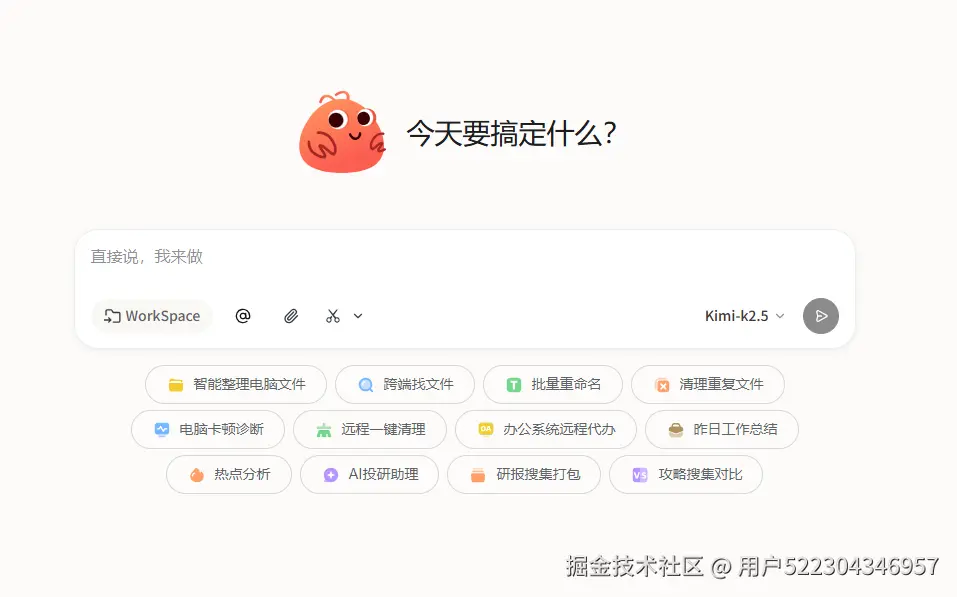This screenshot has width=957, height=597.
Task: Toggle the WorkSpace mode button
Action: (x=151, y=316)
